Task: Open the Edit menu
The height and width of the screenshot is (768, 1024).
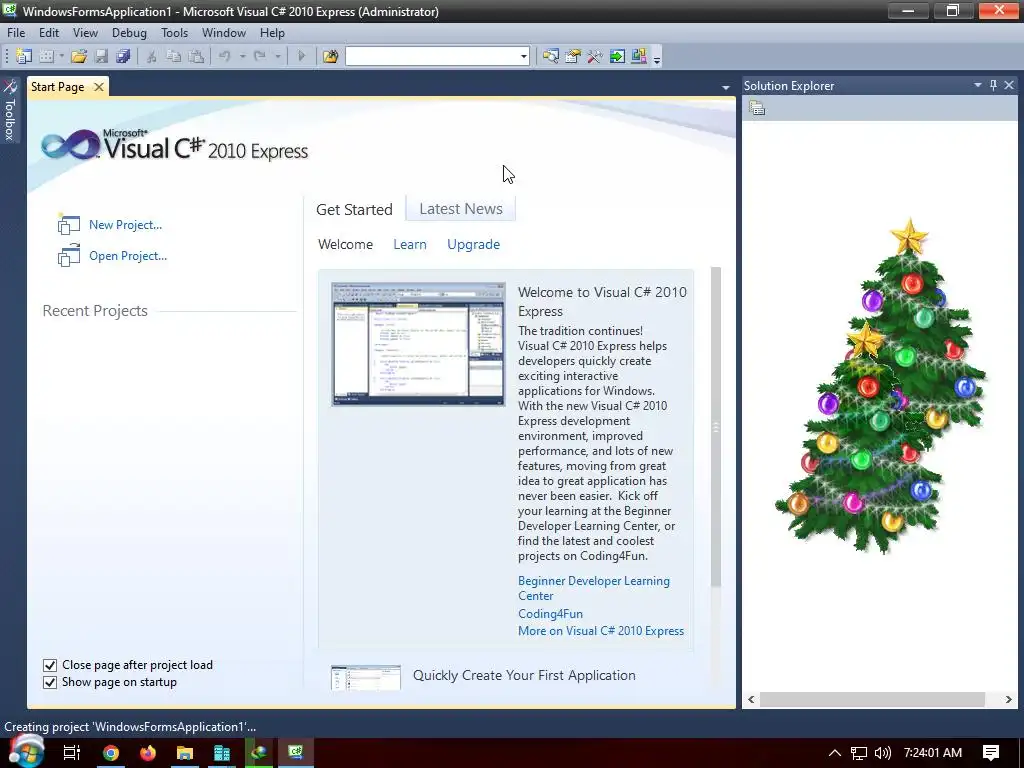Action: 48,33
